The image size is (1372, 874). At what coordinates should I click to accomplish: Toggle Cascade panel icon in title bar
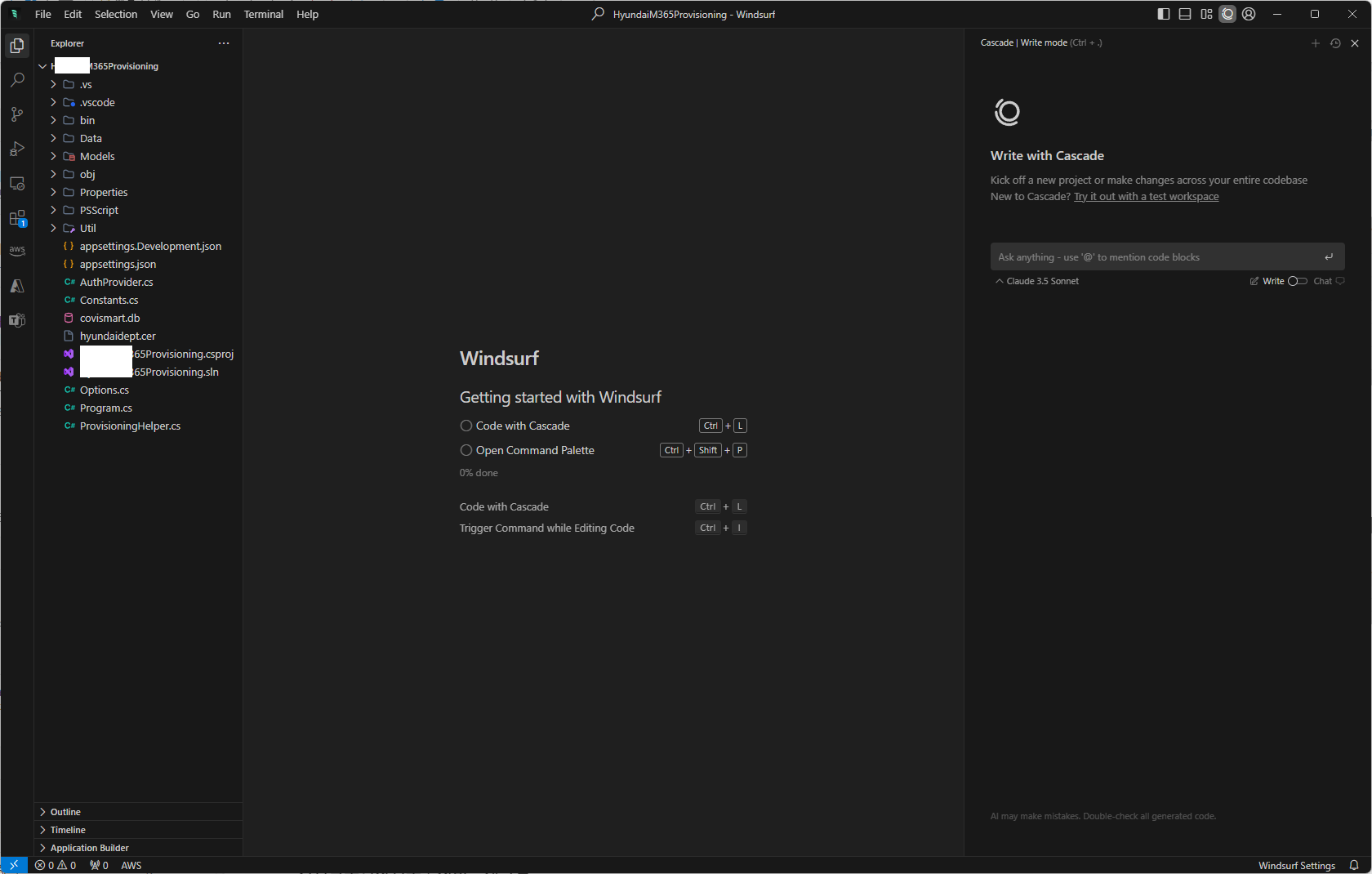(x=1227, y=14)
